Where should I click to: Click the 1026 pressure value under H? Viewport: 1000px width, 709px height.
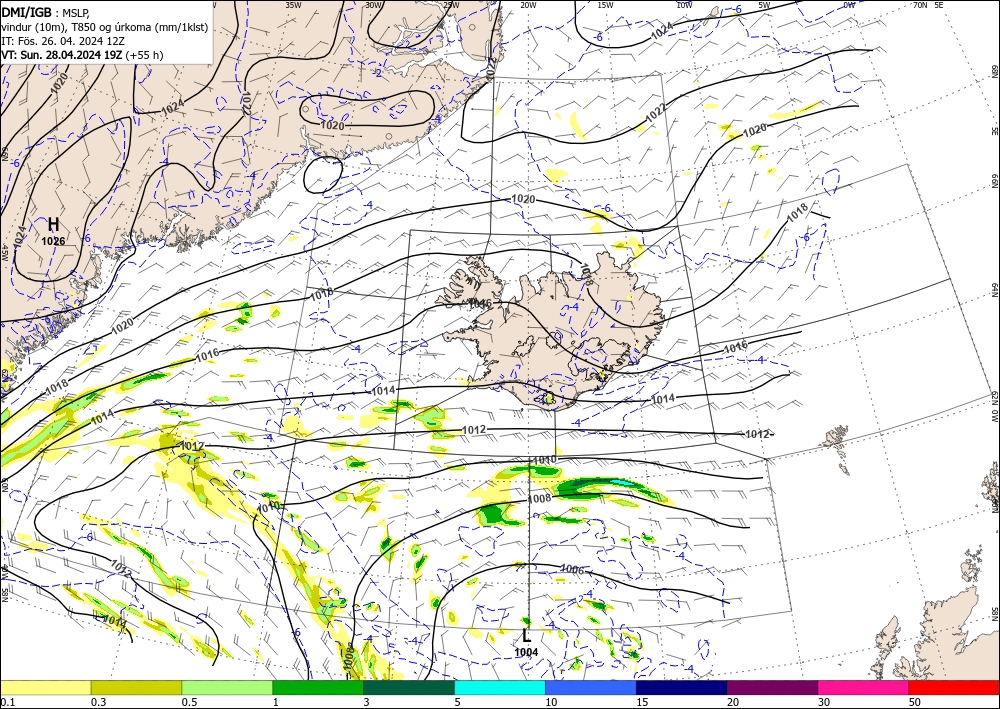pos(54,241)
